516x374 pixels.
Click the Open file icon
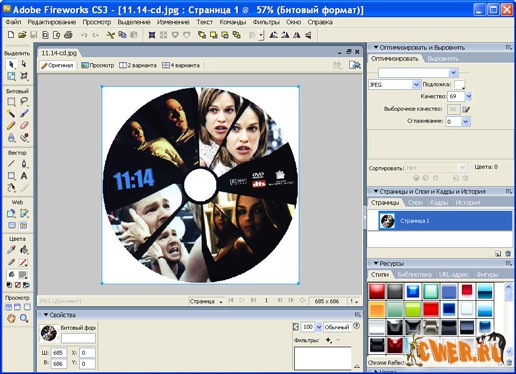(22, 35)
